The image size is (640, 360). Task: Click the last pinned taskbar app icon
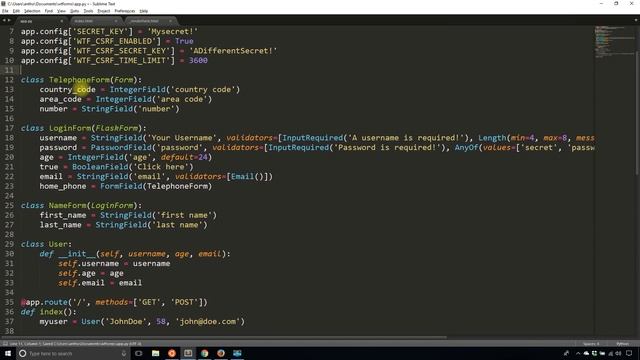point(237,353)
